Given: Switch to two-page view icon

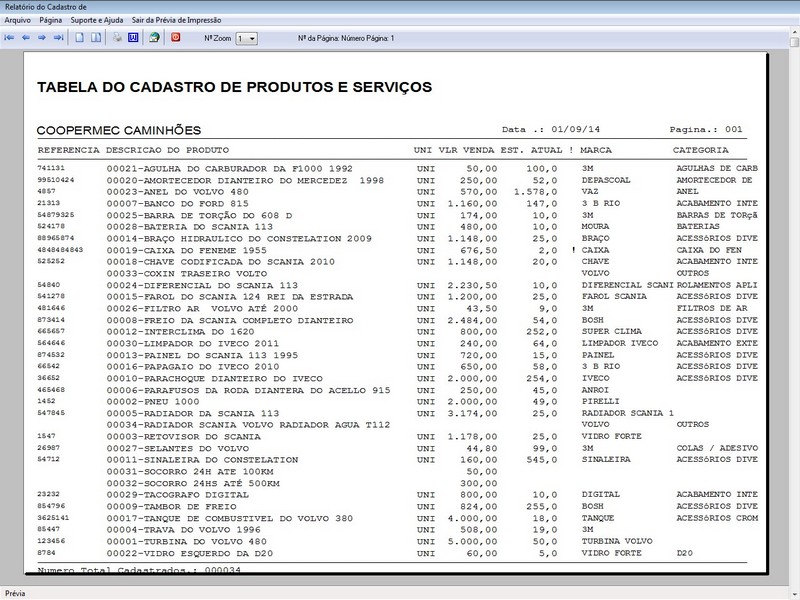Looking at the screenshot, I should [x=96, y=38].
